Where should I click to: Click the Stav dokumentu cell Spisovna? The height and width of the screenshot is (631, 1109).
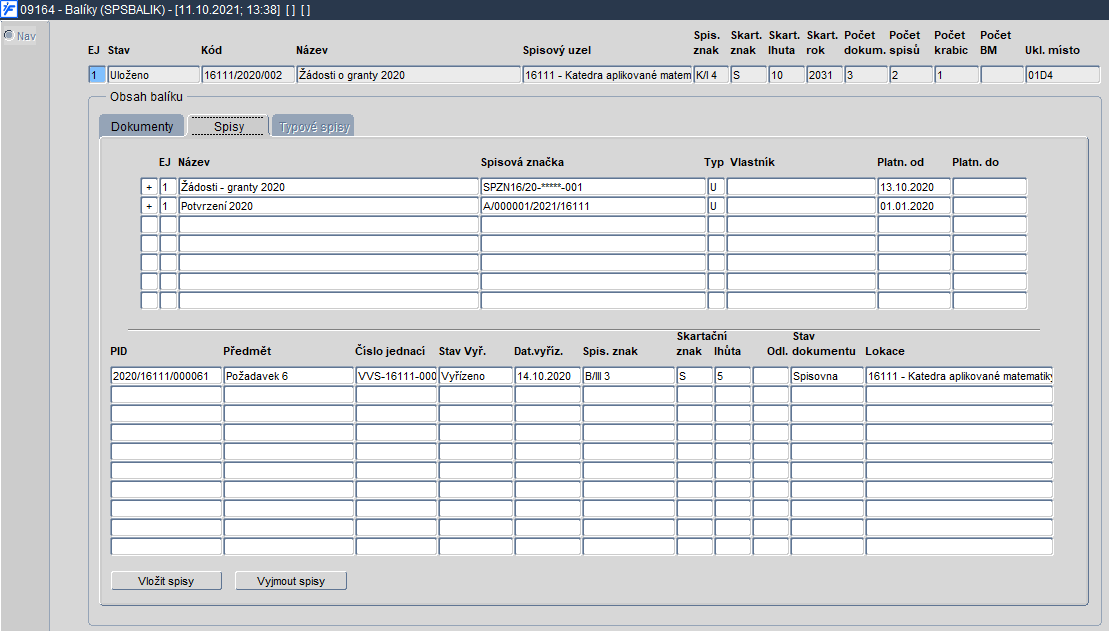pyautogui.click(x=827, y=376)
